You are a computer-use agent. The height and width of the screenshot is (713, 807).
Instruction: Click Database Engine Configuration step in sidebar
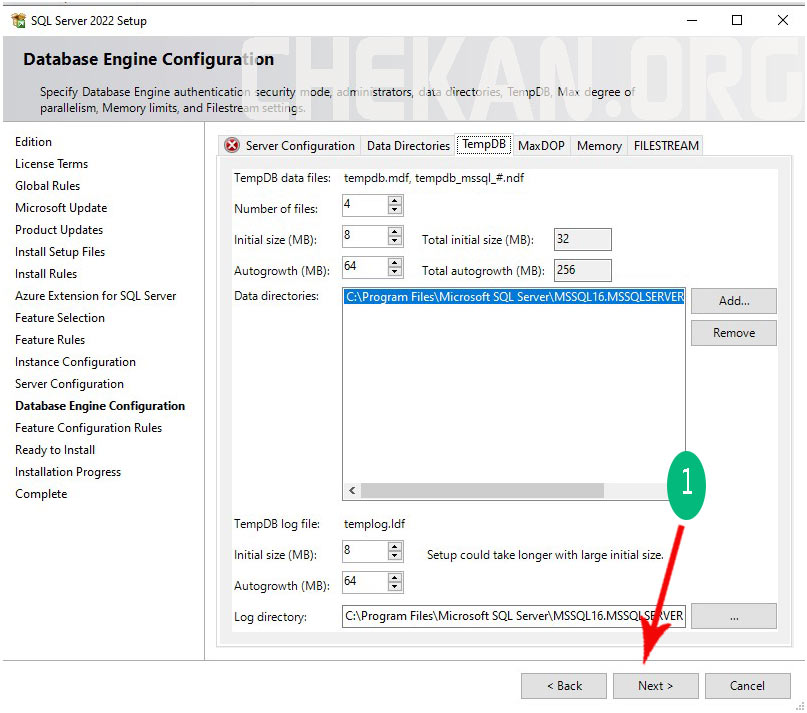100,406
